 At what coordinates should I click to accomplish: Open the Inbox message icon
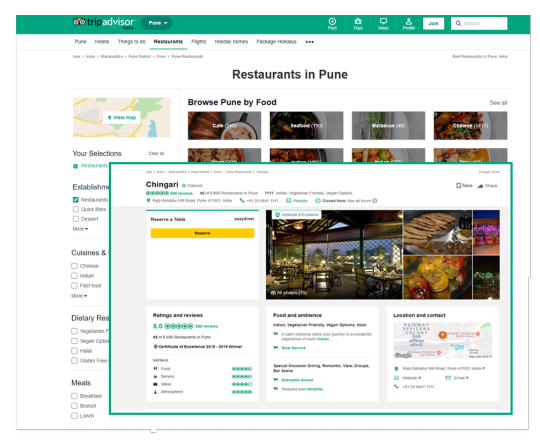383,21
